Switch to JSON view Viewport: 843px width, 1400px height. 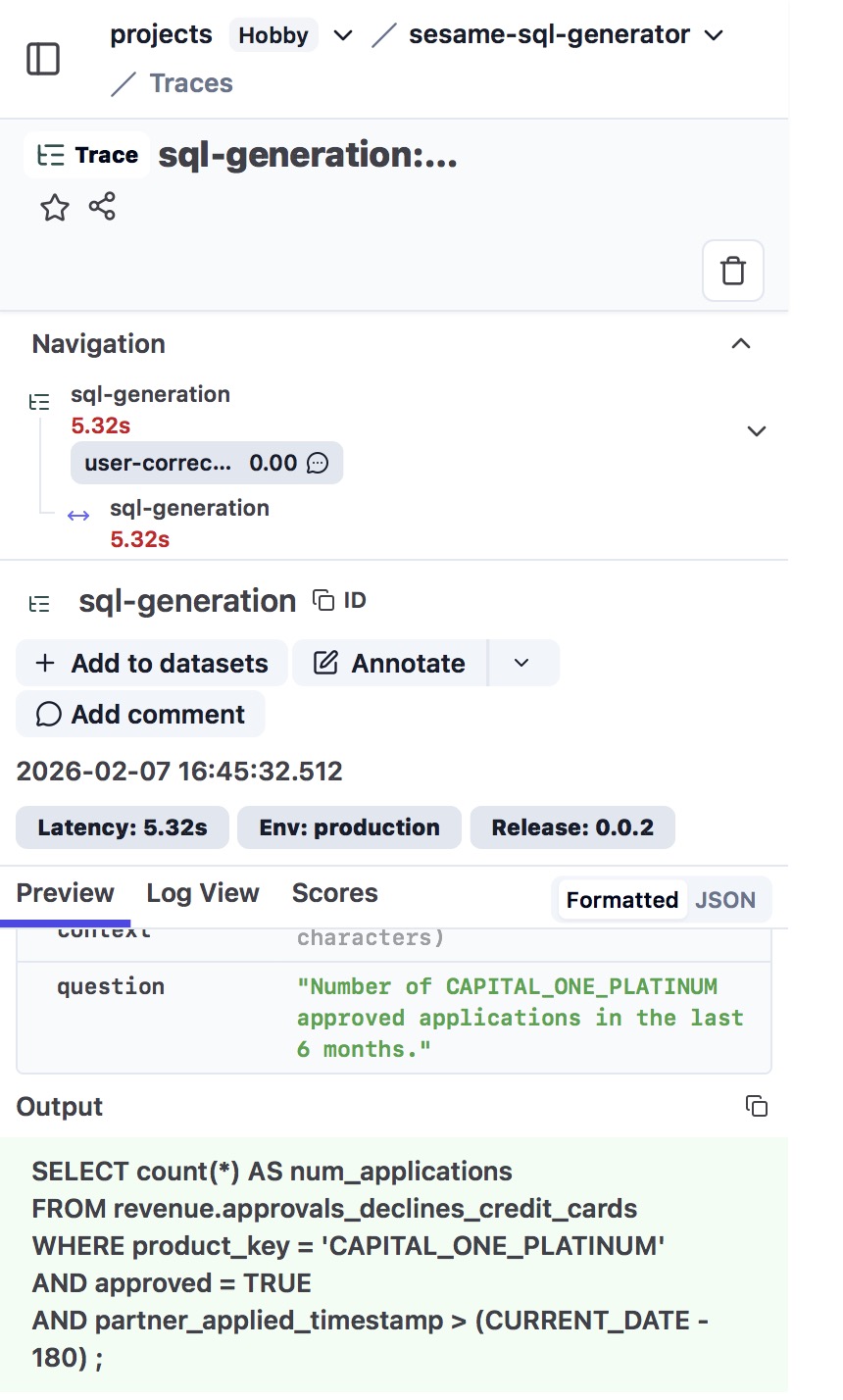tap(724, 900)
